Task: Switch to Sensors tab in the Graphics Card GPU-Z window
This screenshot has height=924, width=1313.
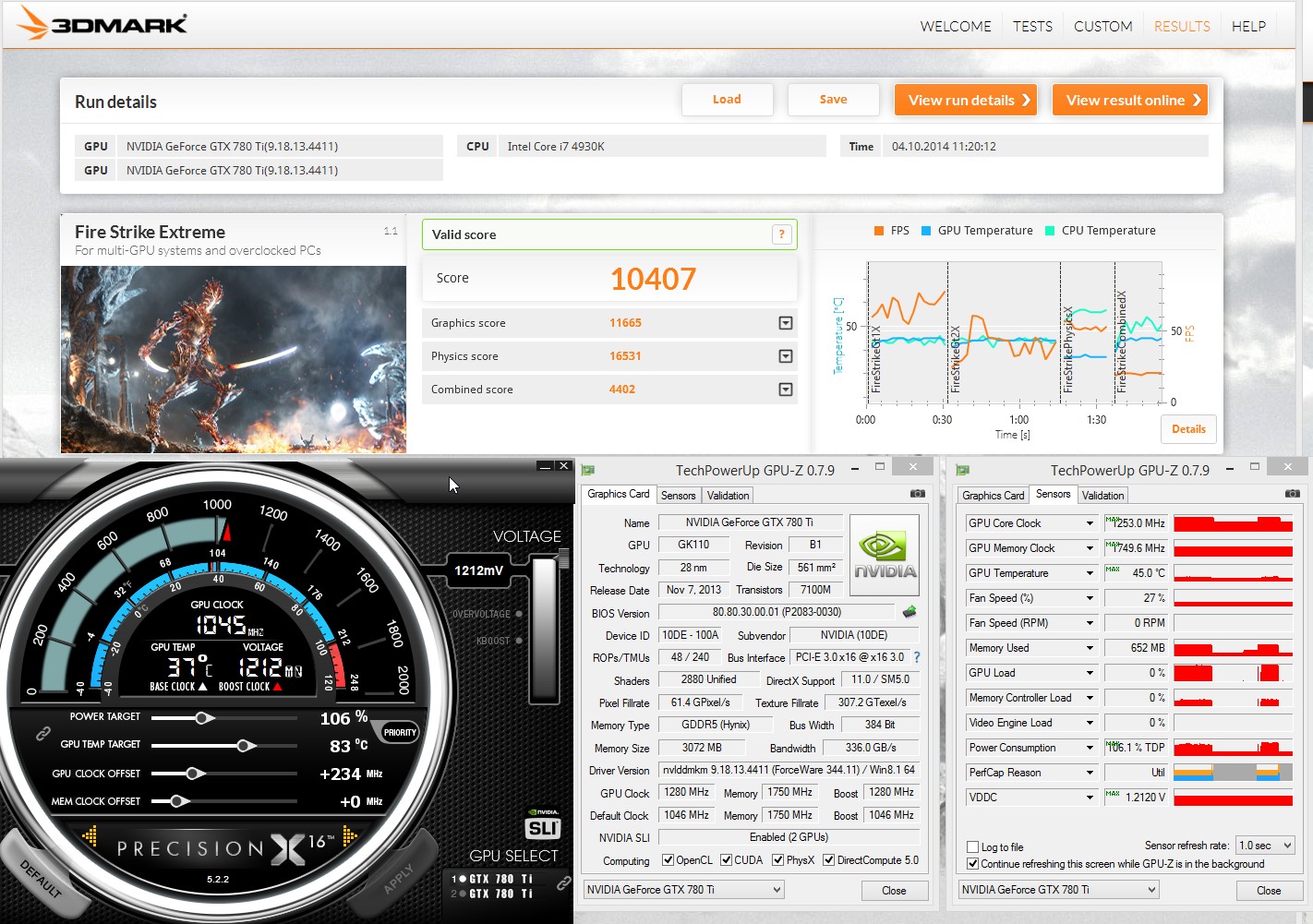Action: click(679, 496)
